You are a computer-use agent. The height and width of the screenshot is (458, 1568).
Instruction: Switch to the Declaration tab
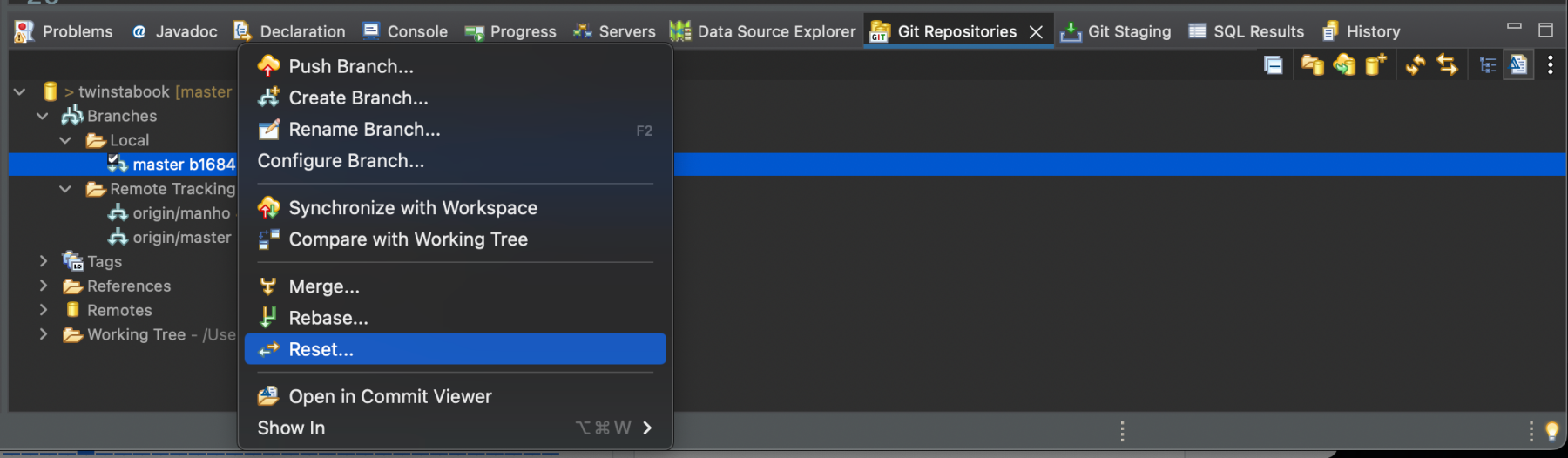[x=289, y=31]
